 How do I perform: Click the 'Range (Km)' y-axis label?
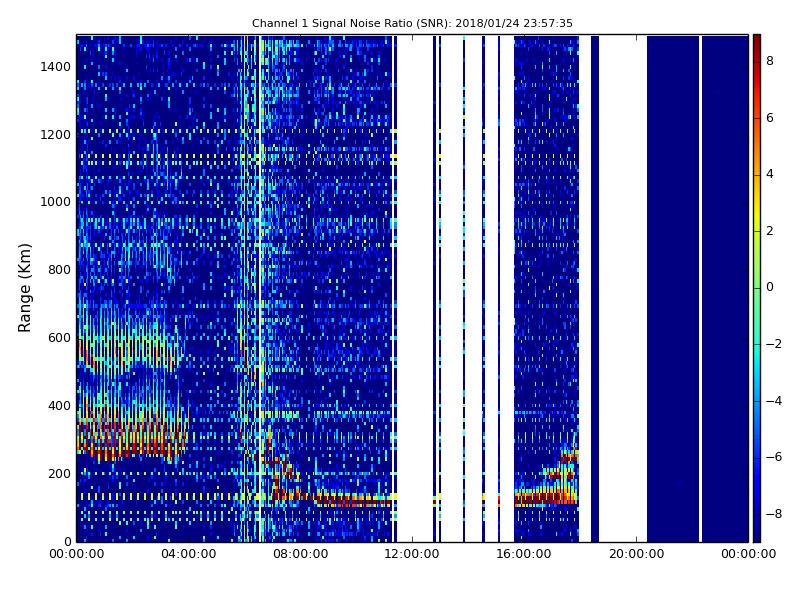click(24, 288)
